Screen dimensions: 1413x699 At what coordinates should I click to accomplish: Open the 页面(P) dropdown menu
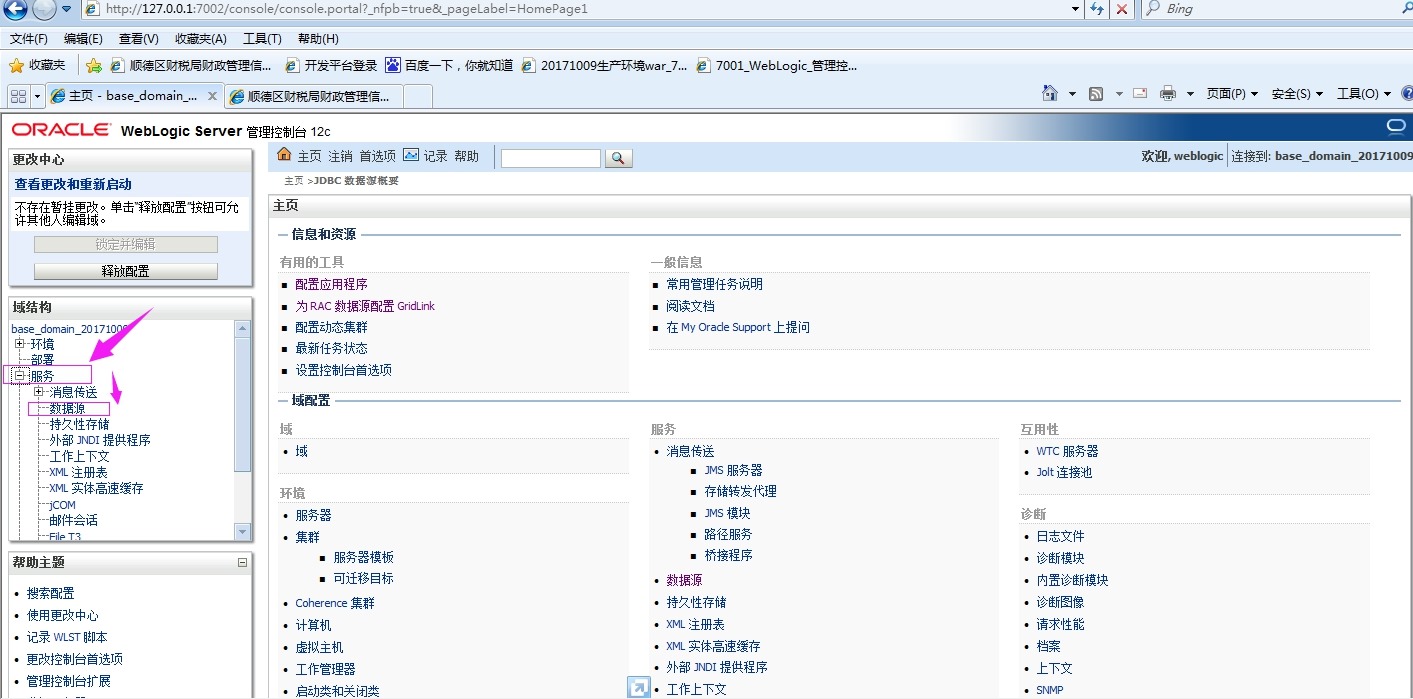1232,94
